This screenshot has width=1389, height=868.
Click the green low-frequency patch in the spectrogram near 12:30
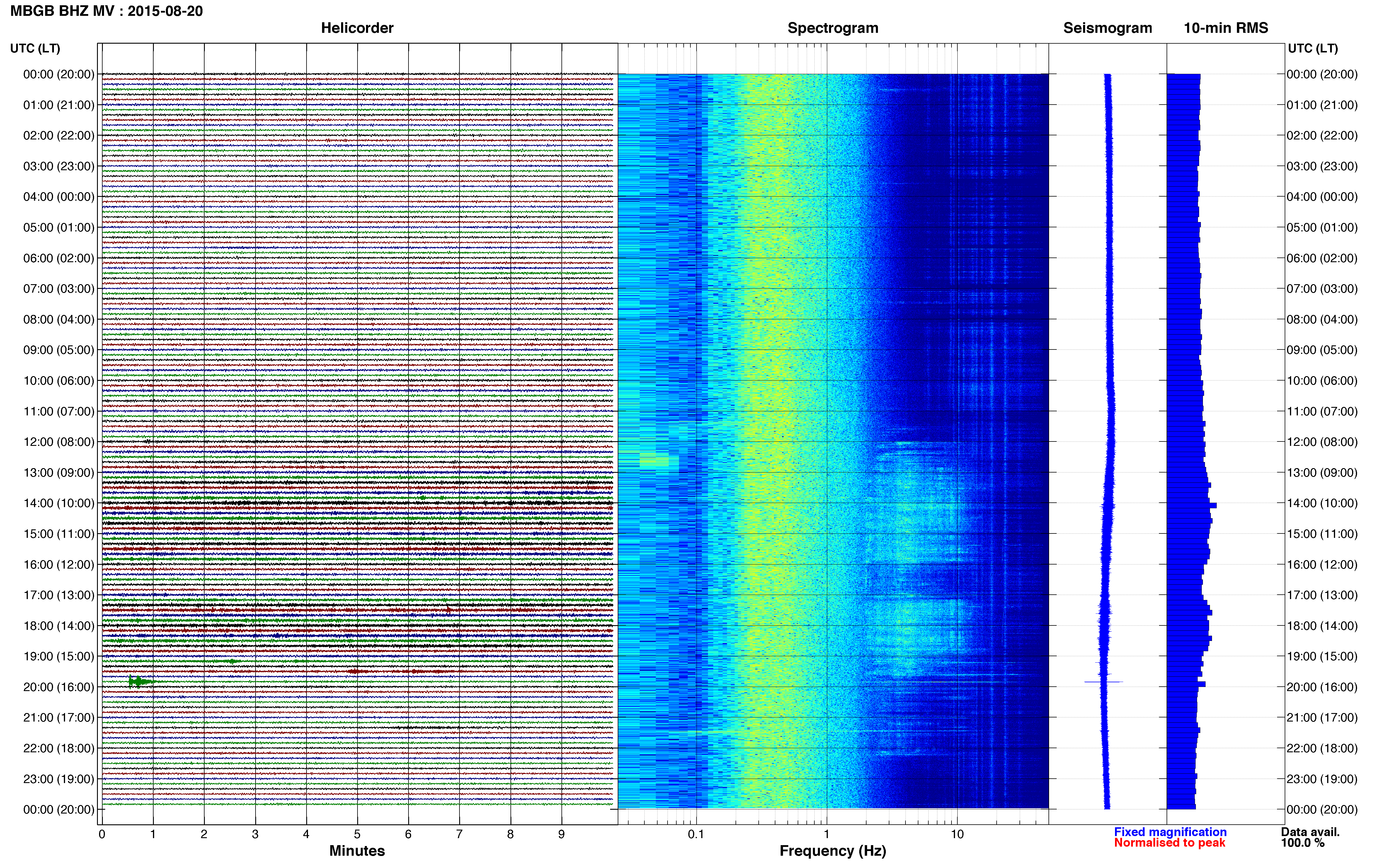click(x=654, y=461)
